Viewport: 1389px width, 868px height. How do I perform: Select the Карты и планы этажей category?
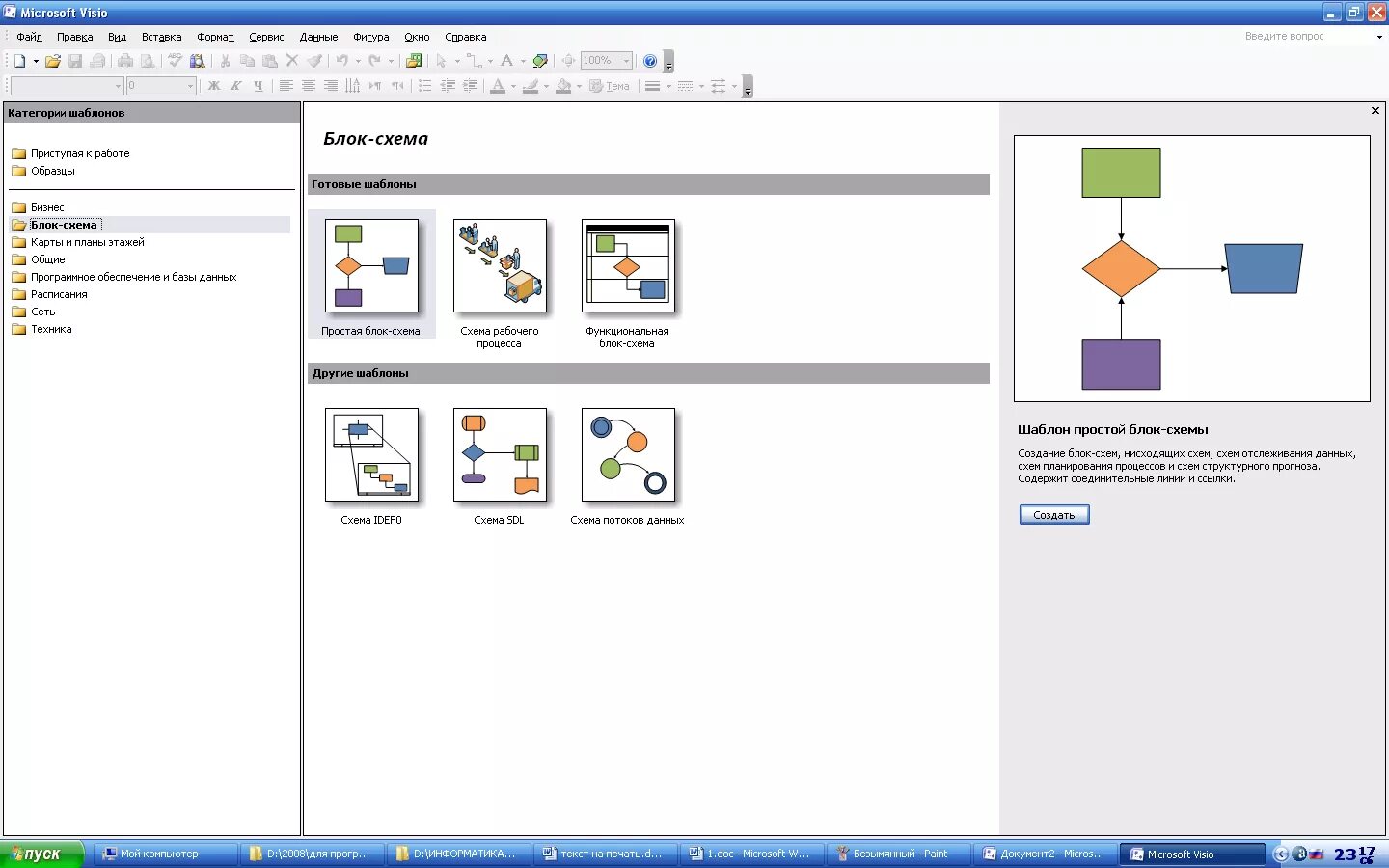pyautogui.click(x=87, y=242)
